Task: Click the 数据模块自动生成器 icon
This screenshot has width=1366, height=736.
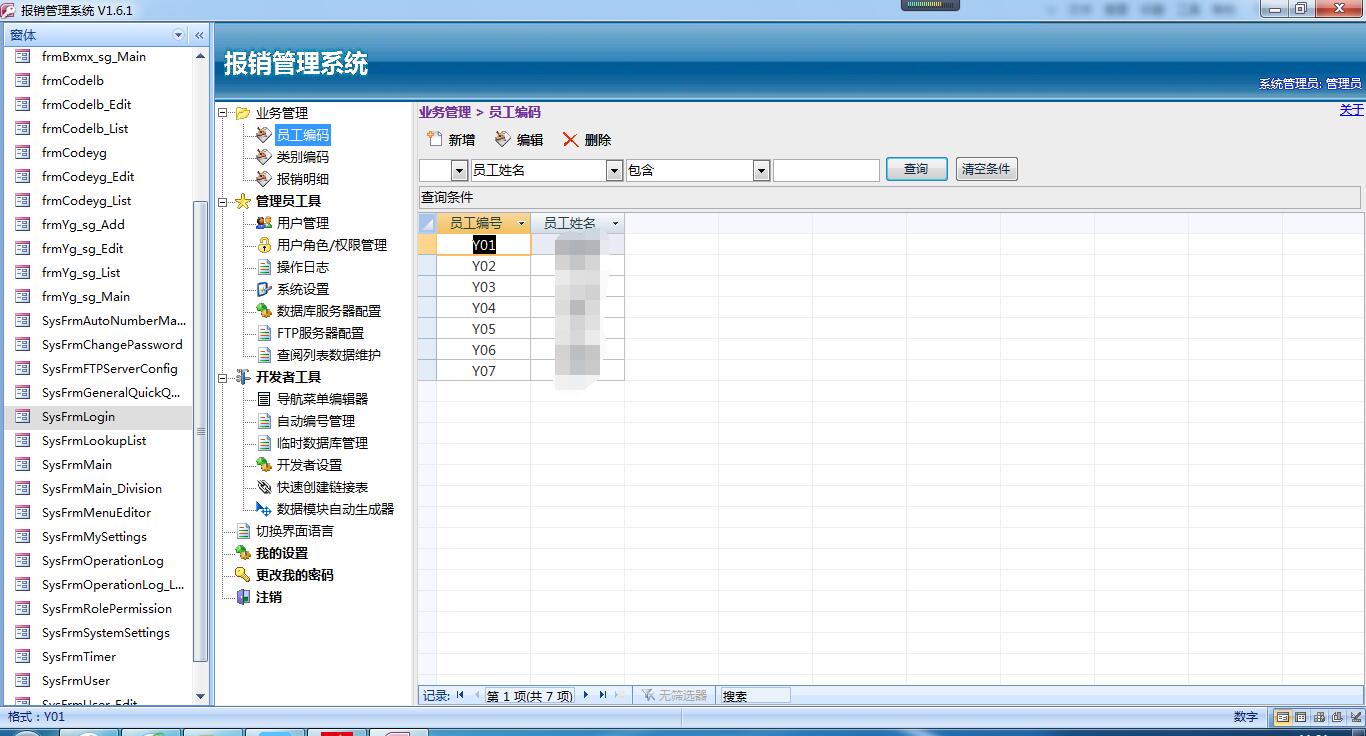Action: click(264, 509)
